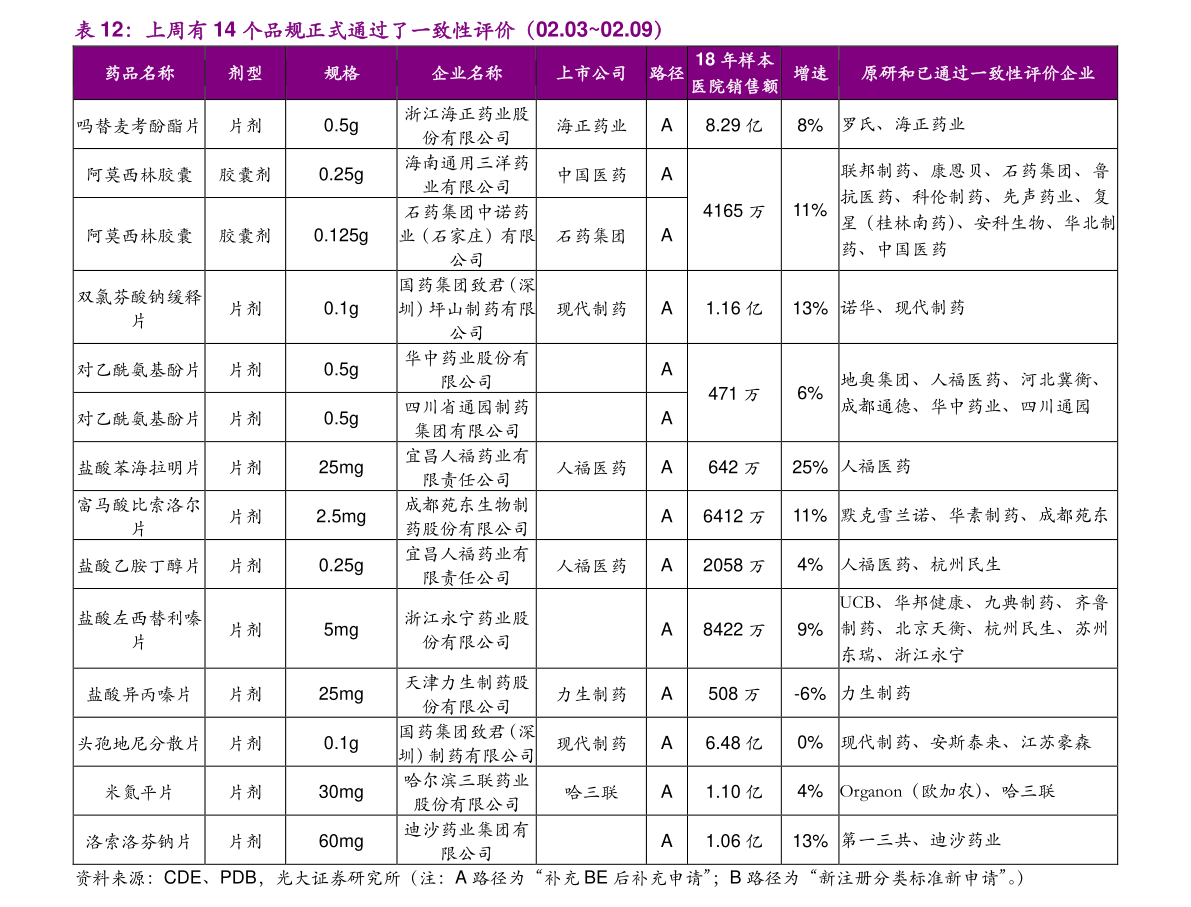Click the '0.25g' spec of 阿莫西林胶囊

341,174
